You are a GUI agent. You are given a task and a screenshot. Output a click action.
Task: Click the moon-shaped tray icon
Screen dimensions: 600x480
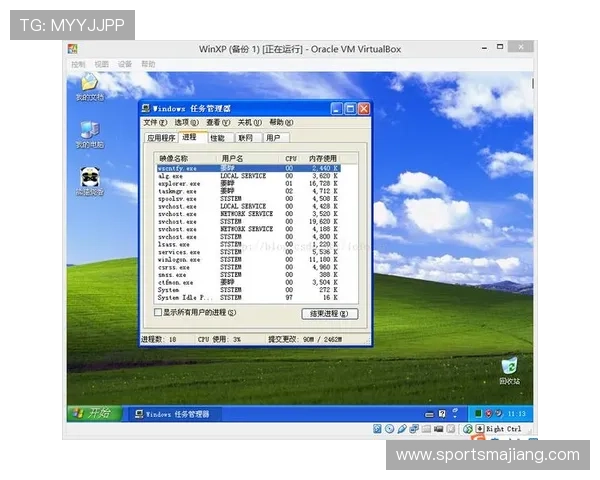pyautogui.click(x=498, y=414)
